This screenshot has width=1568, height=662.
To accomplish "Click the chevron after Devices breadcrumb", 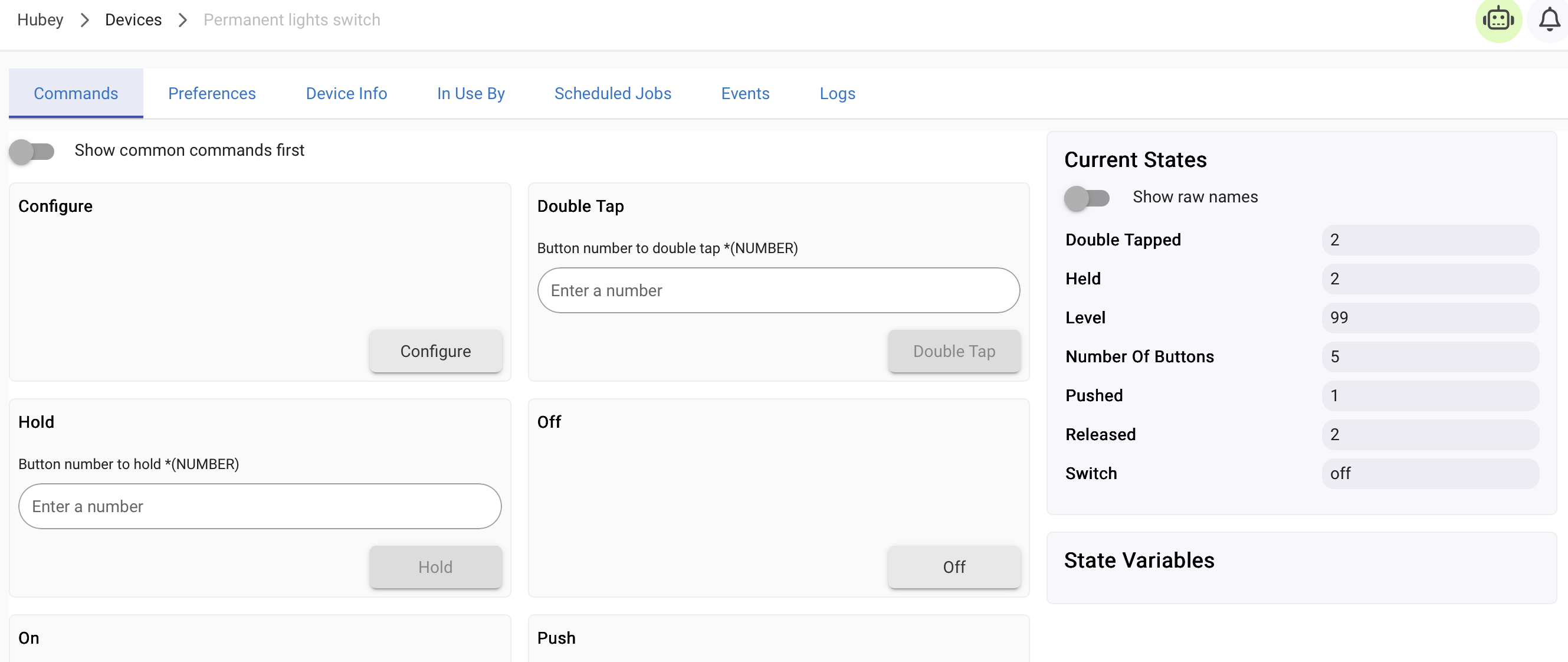I will pyautogui.click(x=183, y=20).
